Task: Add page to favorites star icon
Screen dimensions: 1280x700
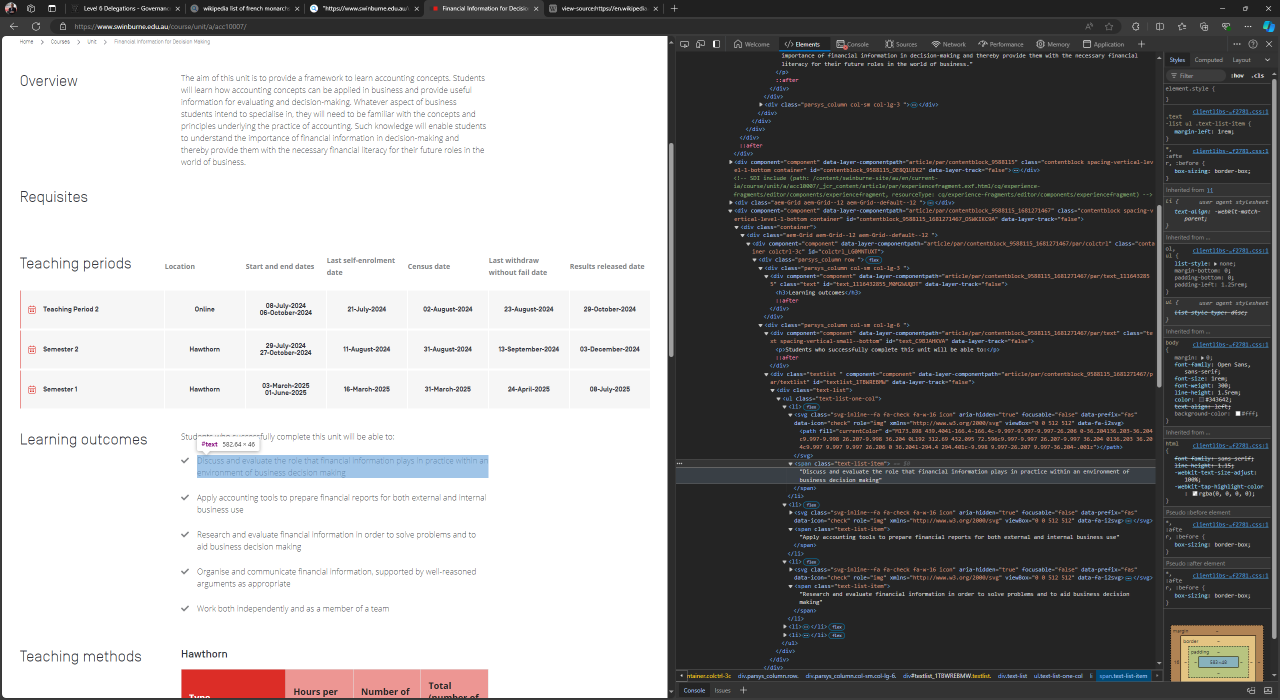Action: (x=1108, y=26)
